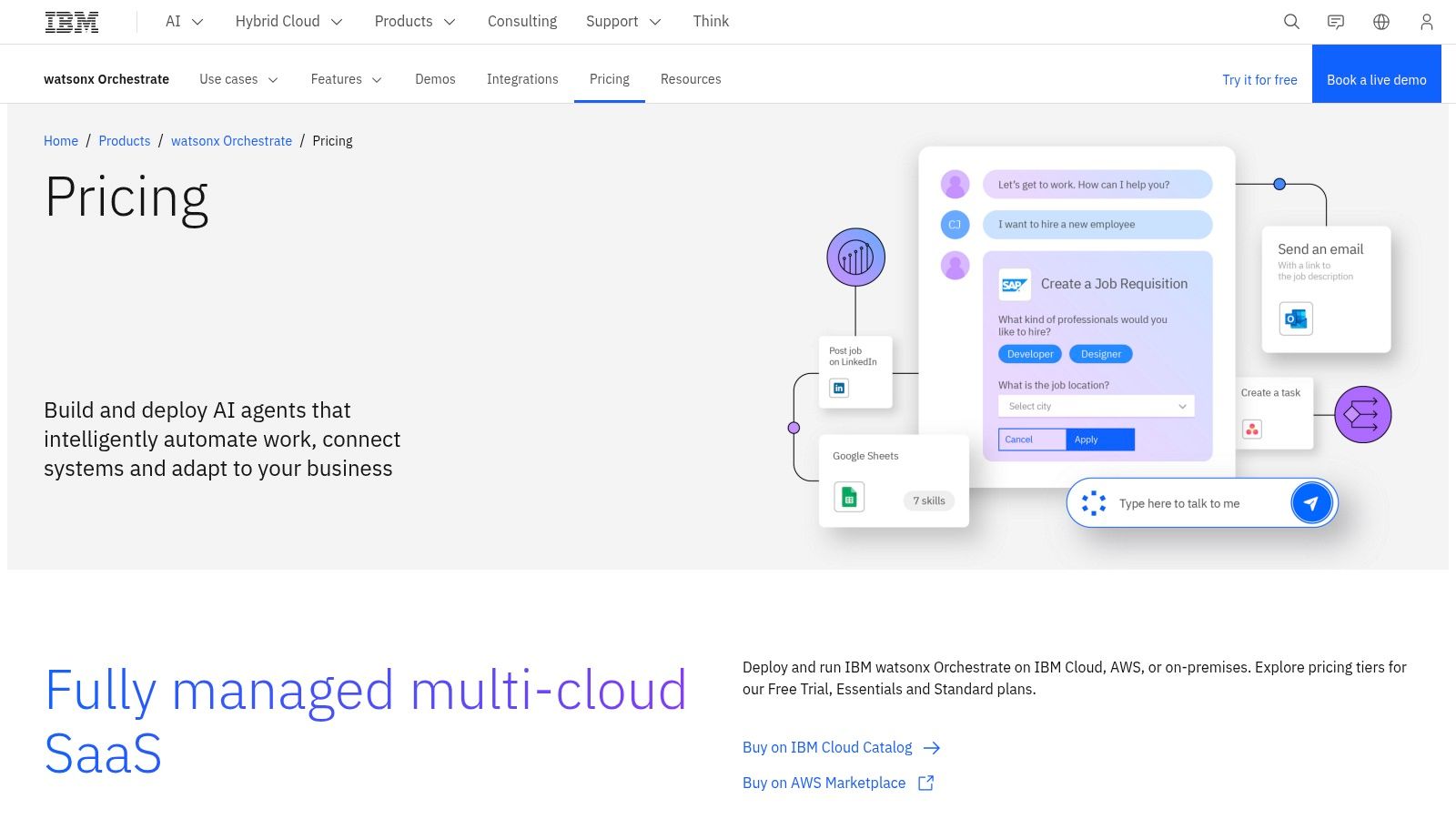This screenshot has width=1456, height=819.
Task: Select the Designer option chip
Action: coord(1100,354)
